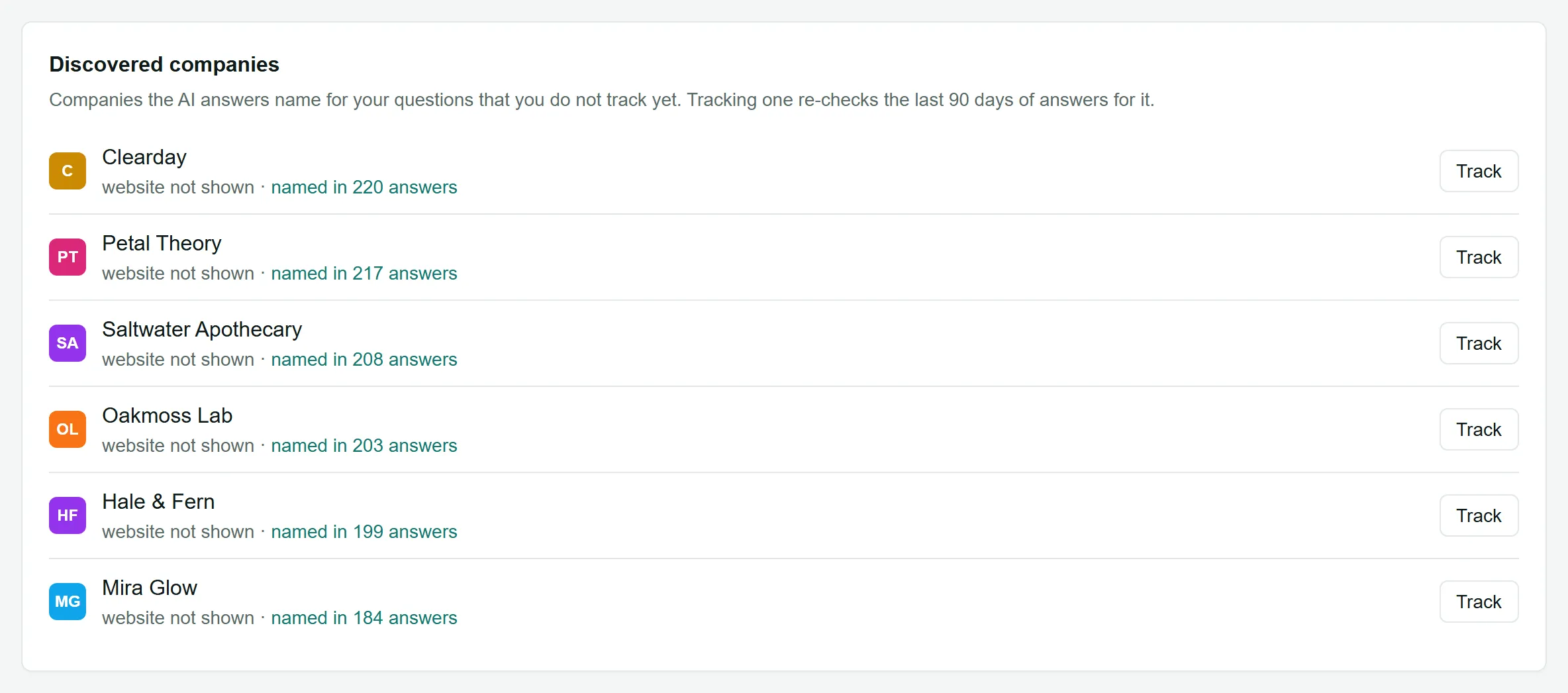Image resolution: width=1568 pixels, height=693 pixels.
Task: Select the Hale & Fern company name
Action: point(158,502)
